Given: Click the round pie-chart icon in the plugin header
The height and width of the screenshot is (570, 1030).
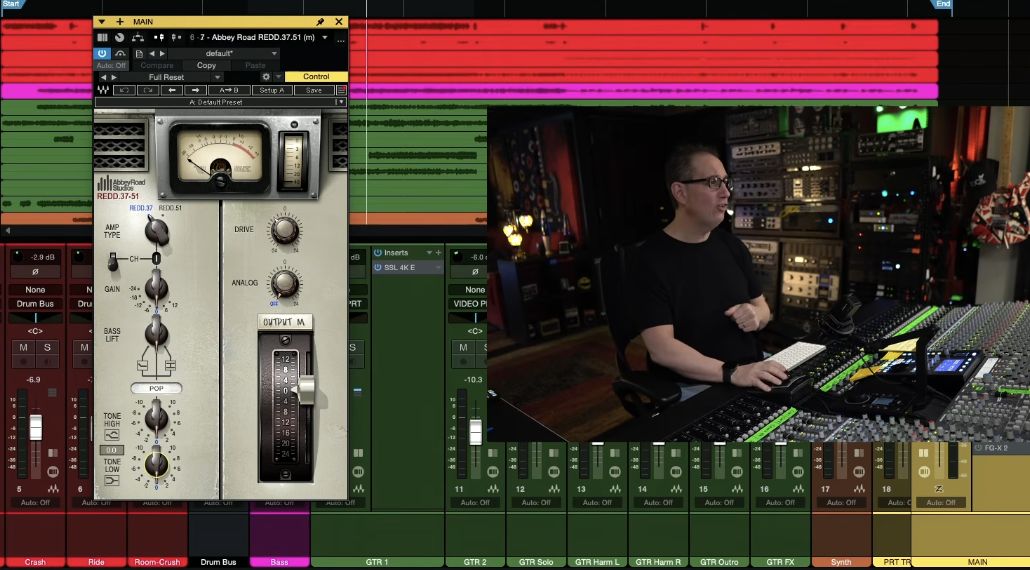Looking at the screenshot, I should coord(120,37).
